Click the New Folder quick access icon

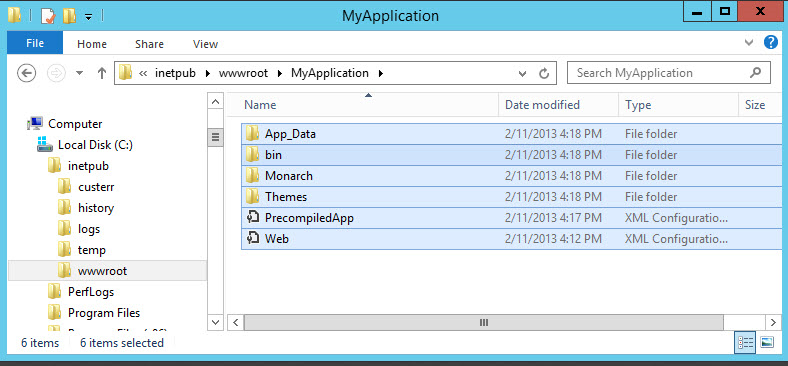point(69,16)
